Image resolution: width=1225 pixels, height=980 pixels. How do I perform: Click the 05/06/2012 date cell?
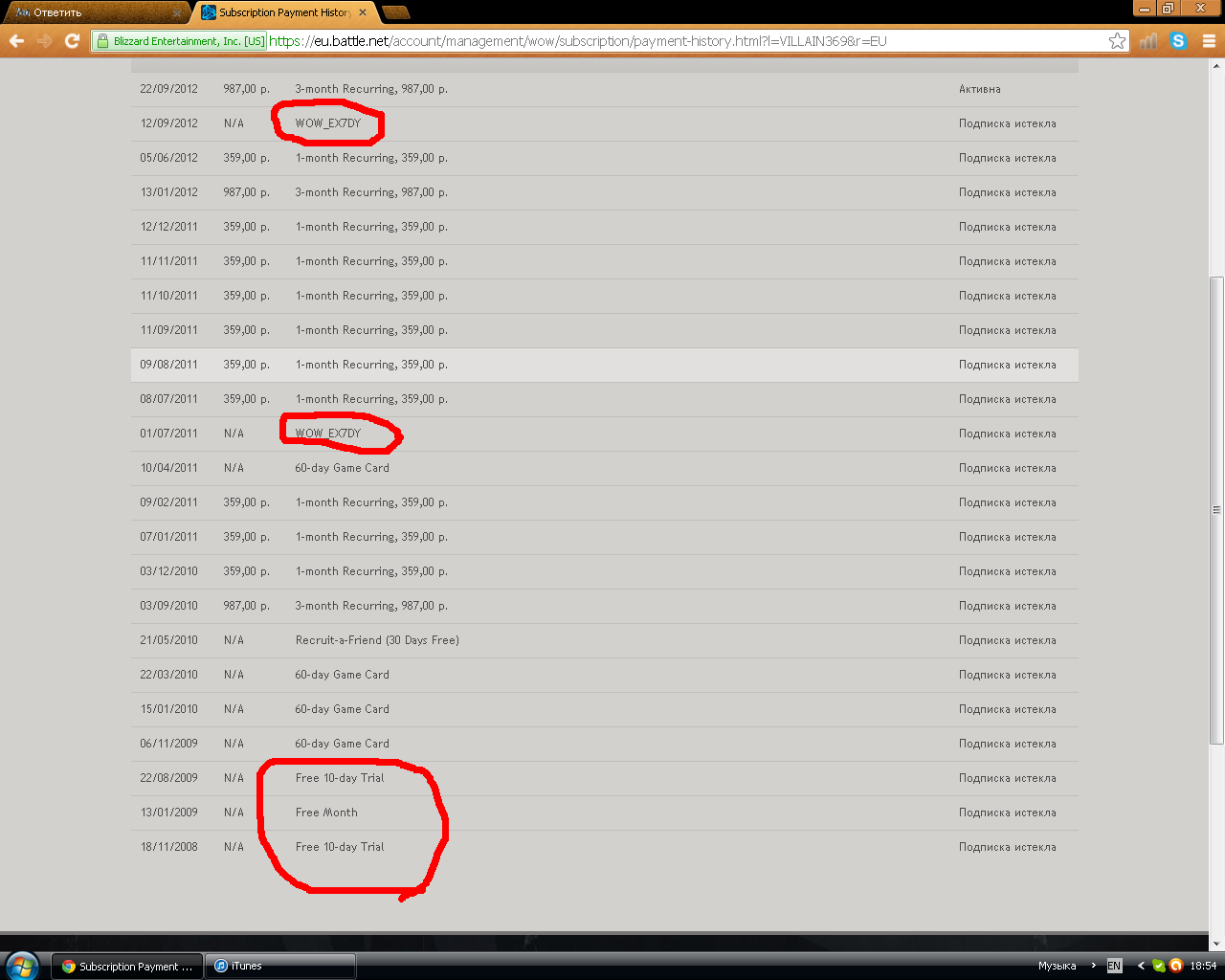pyautogui.click(x=169, y=158)
